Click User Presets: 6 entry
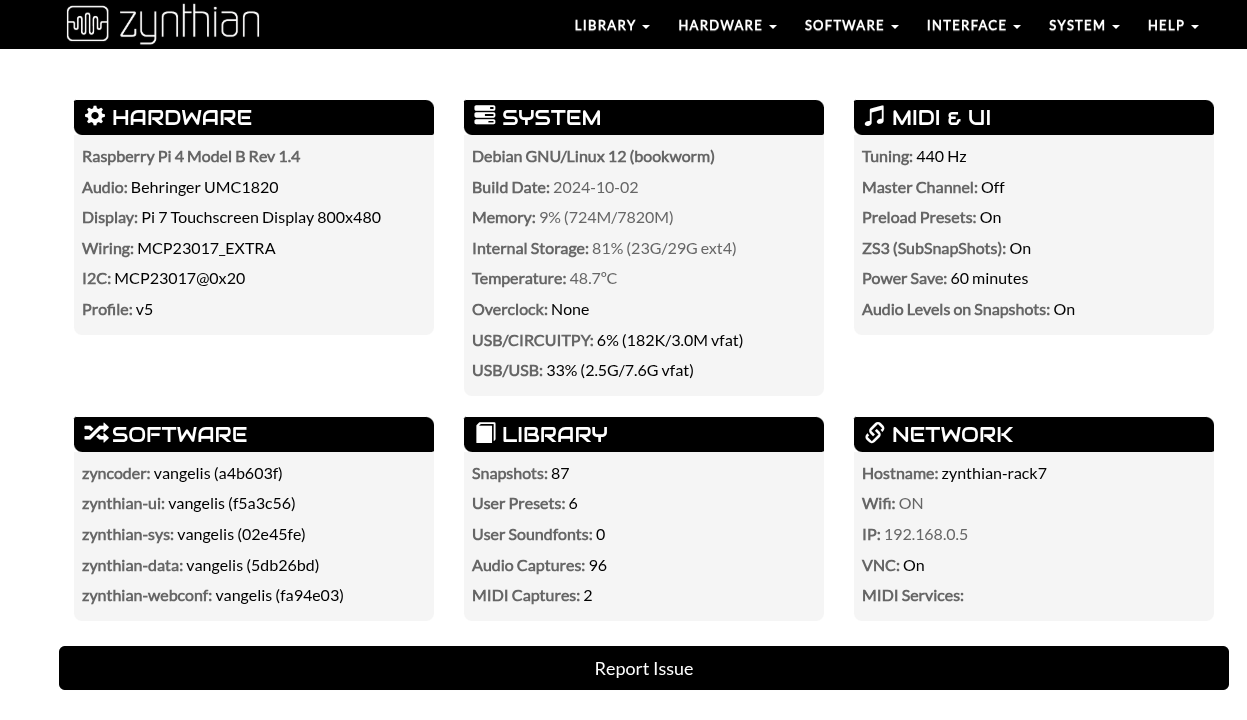Screen dimensions: 1247x720 tap(524, 503)
